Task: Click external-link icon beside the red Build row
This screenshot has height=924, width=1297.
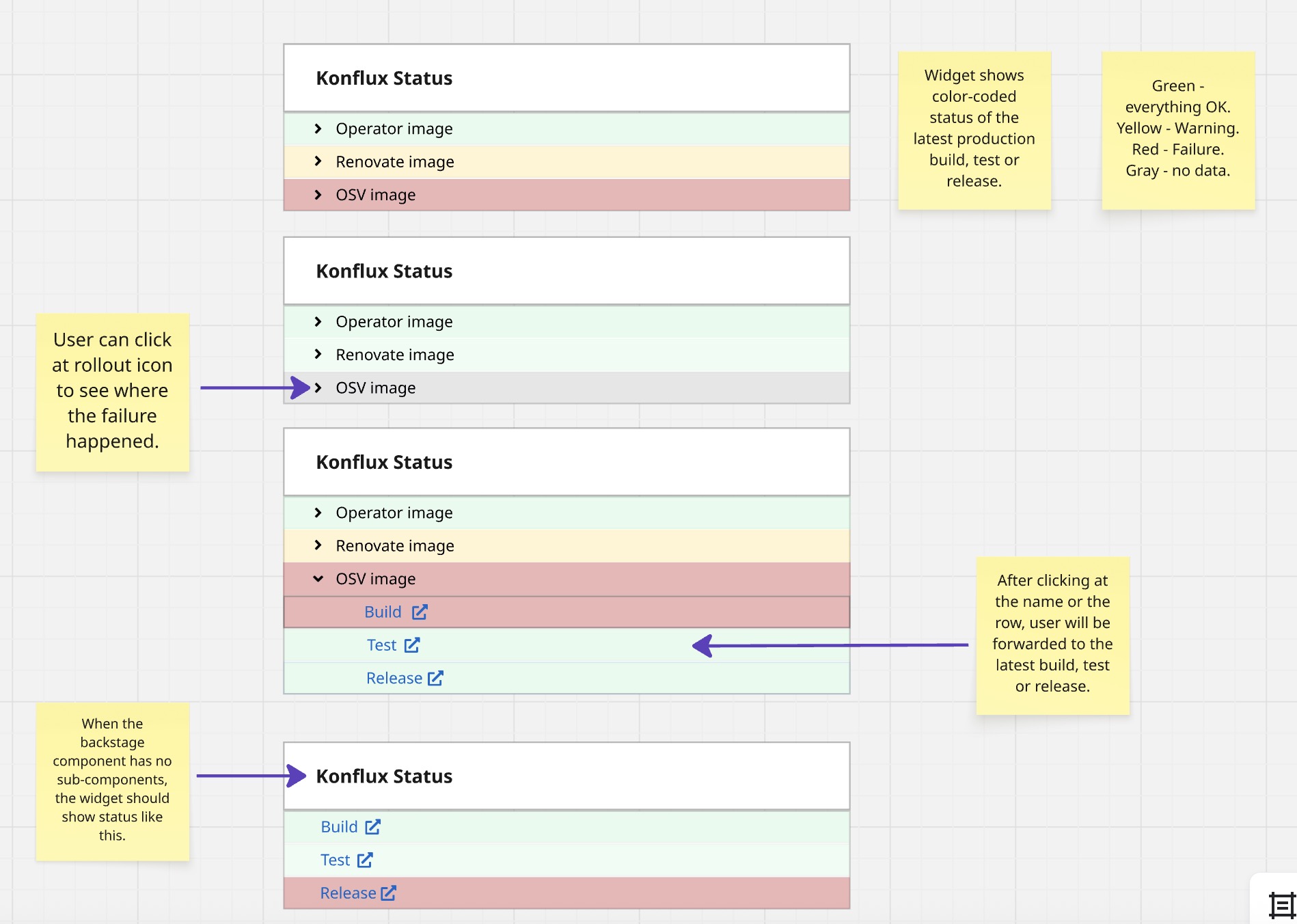Action: (x=420, y=612)
